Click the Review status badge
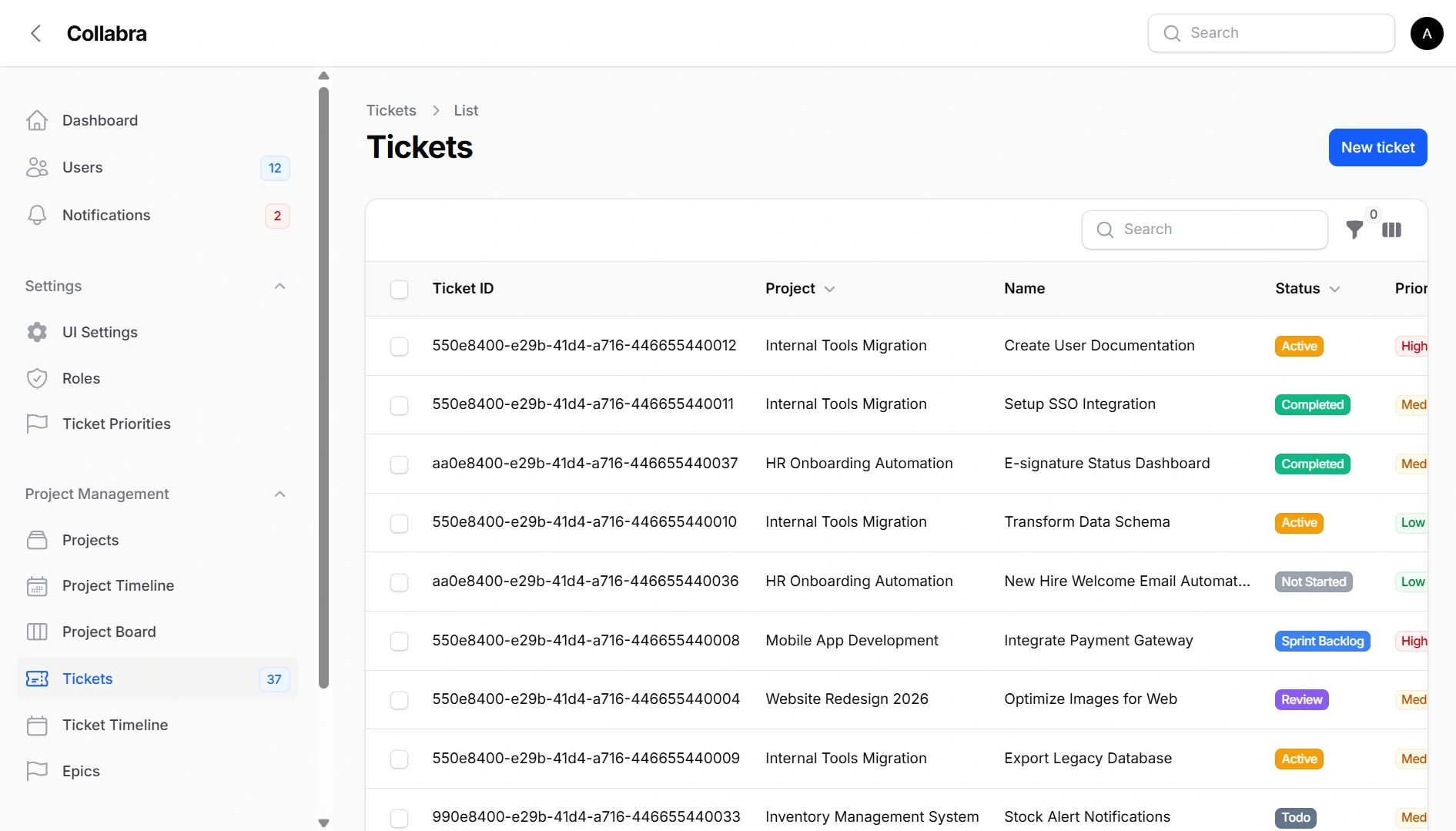 (1301, 699)
